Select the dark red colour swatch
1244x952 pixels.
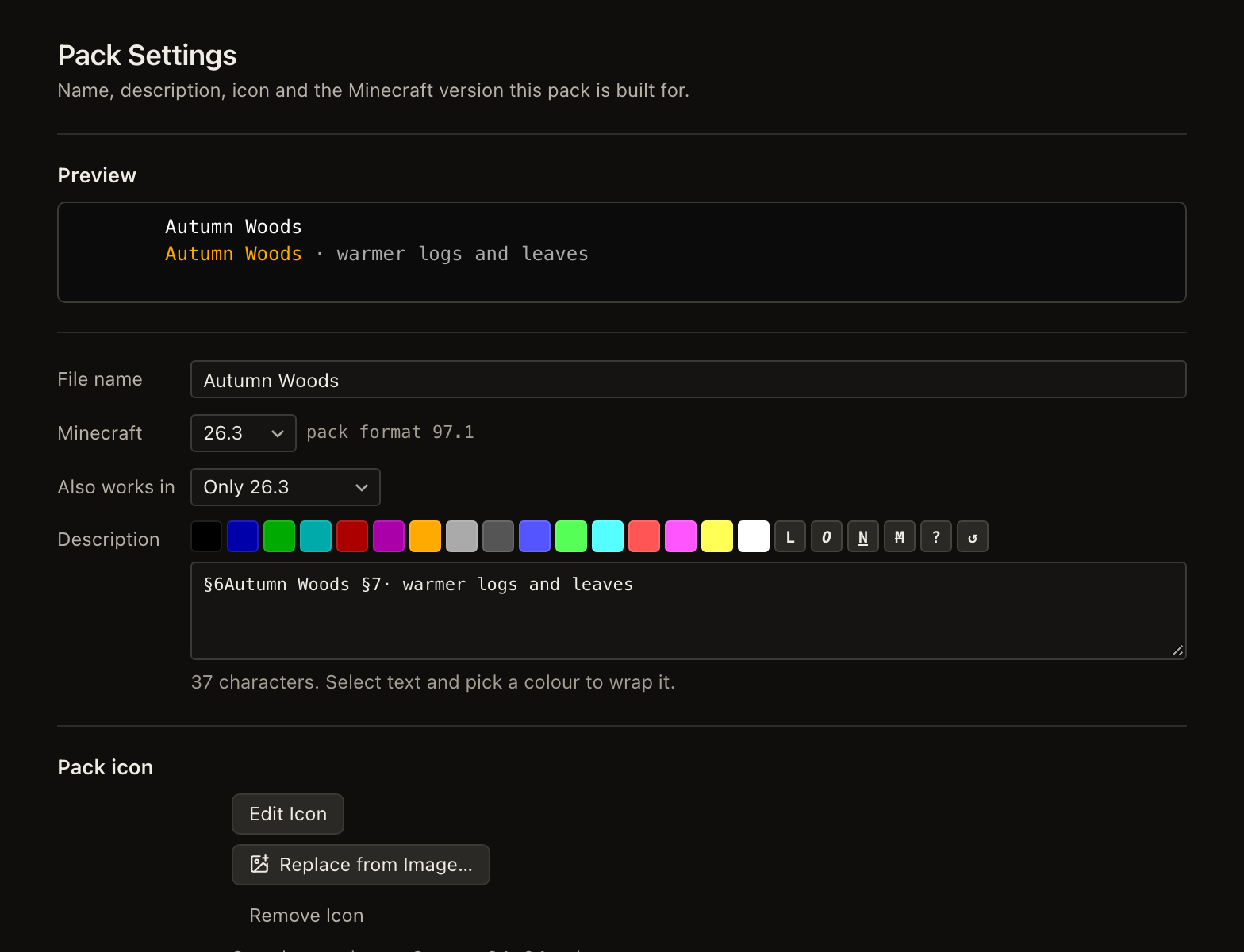tap(352, 536)
